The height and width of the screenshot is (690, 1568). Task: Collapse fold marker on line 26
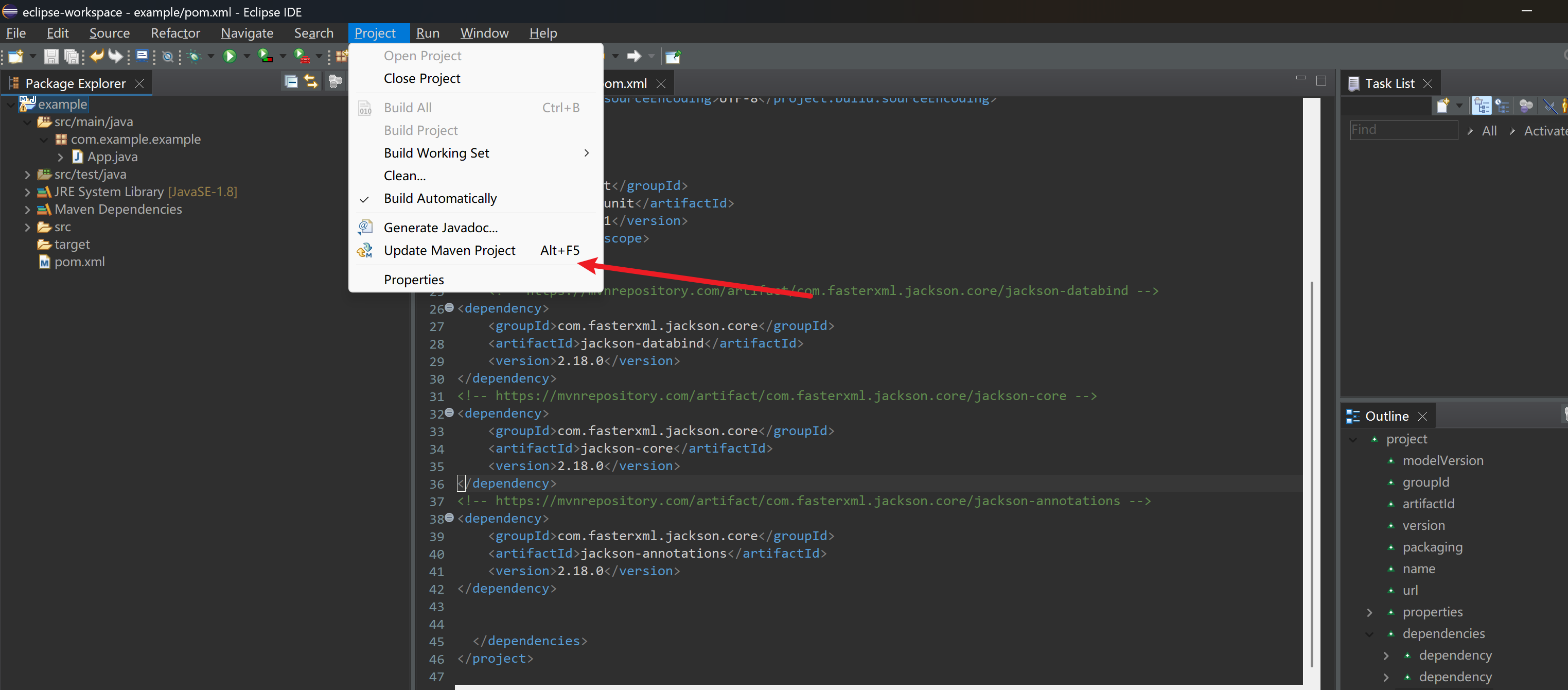[x=449, y=308]
